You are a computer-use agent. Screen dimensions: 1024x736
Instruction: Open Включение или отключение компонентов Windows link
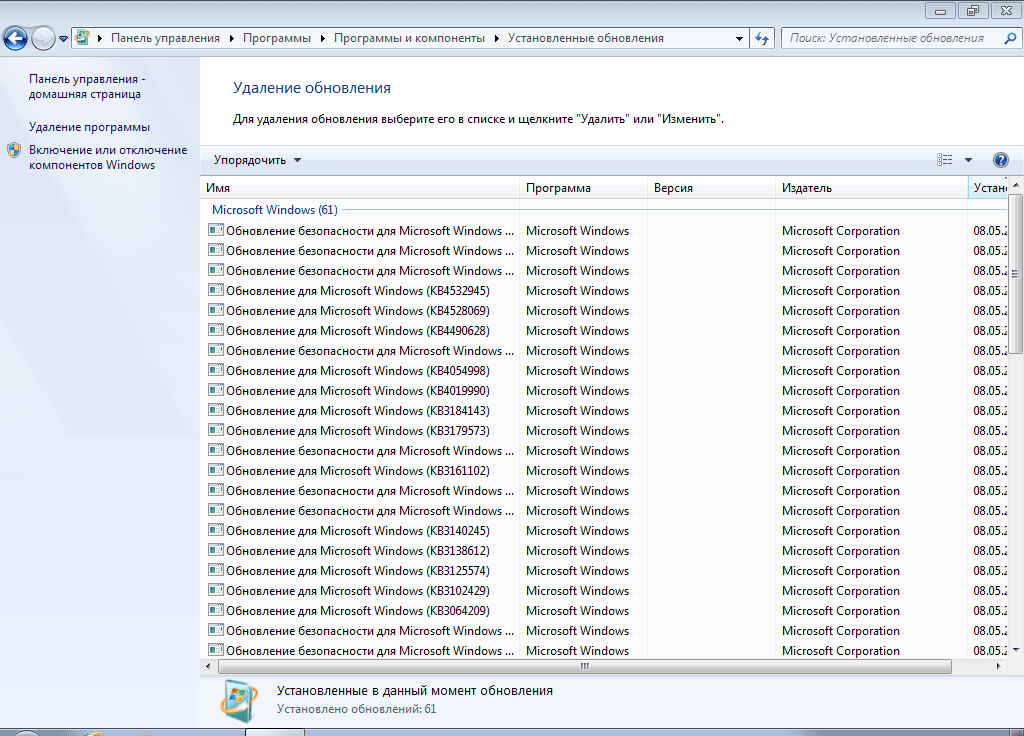tap(108, 157)
